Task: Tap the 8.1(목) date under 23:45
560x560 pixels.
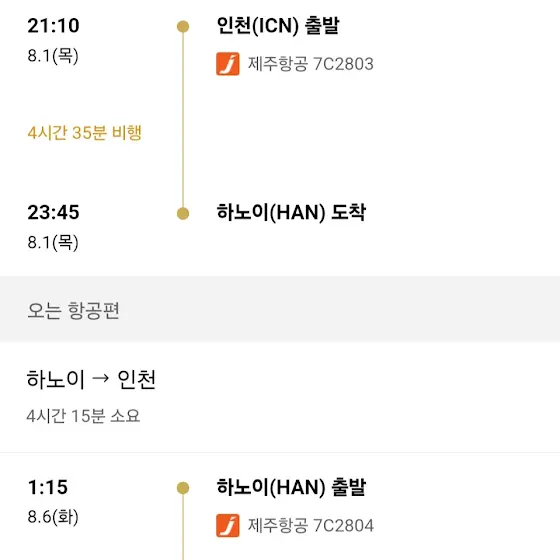Action: tap(53, 242)
